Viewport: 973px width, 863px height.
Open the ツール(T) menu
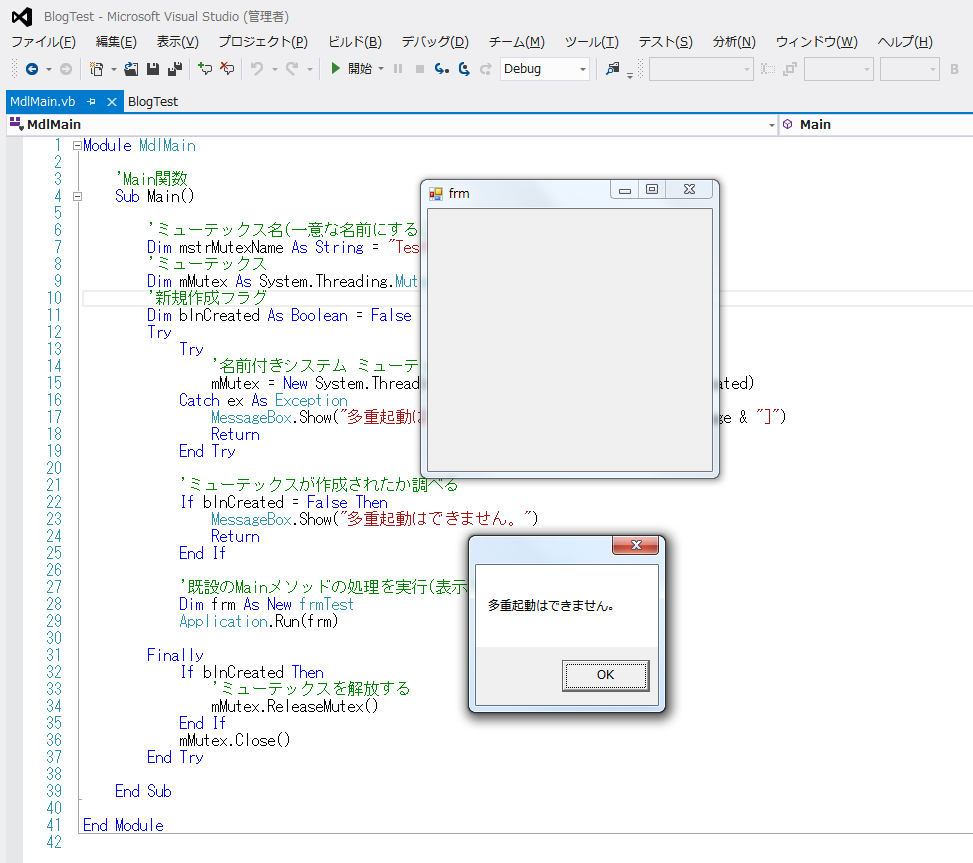pyautogui.click(x=591, y=42)
